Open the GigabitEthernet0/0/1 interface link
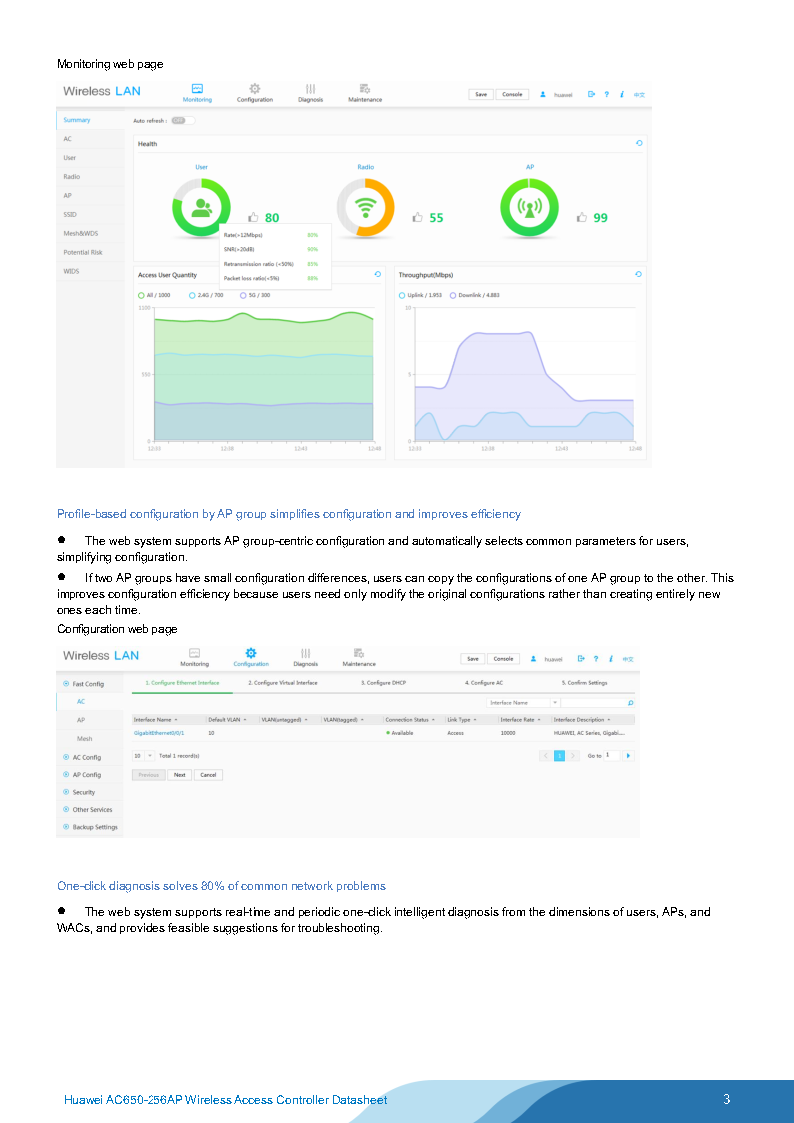The image size is (794, 1123). tap(159, 733)
